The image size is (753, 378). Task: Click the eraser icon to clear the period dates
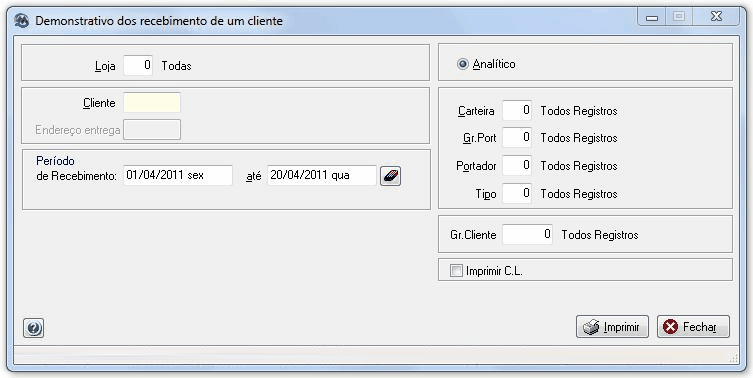click(x=390, y=176)
